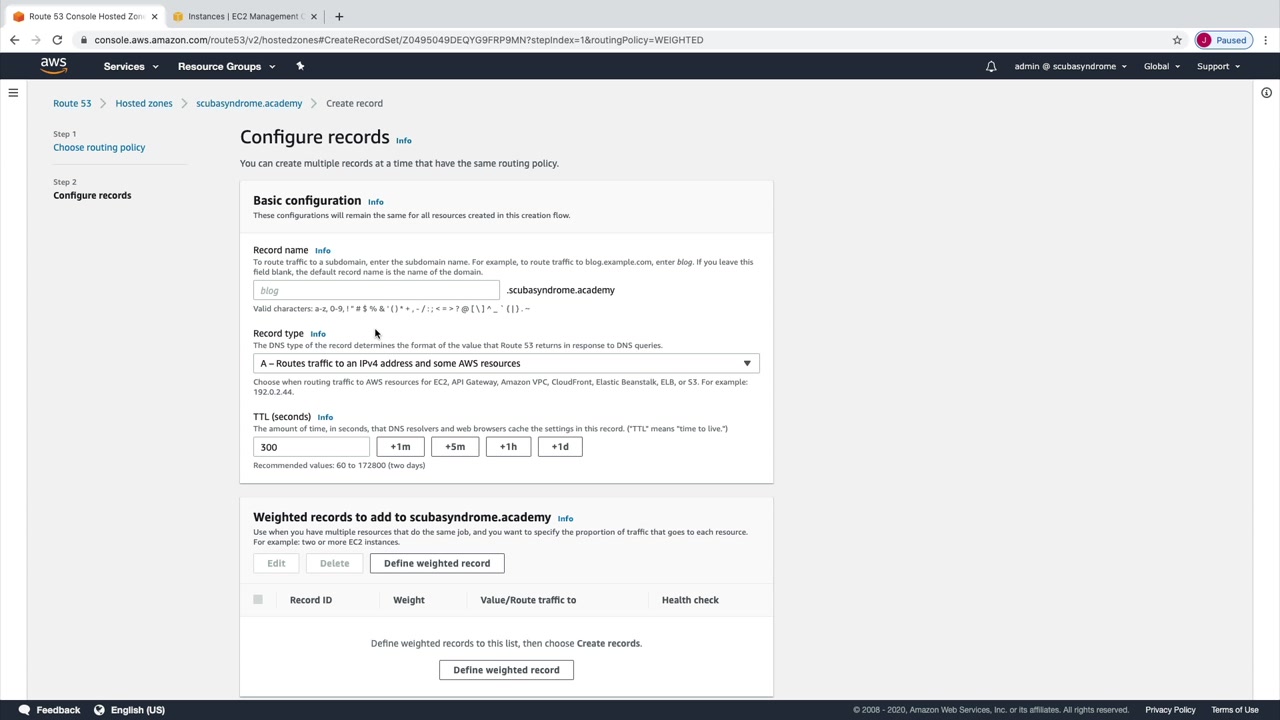Click Define weighted record below the empty list
1280x720 pixels.
[506, 670]
